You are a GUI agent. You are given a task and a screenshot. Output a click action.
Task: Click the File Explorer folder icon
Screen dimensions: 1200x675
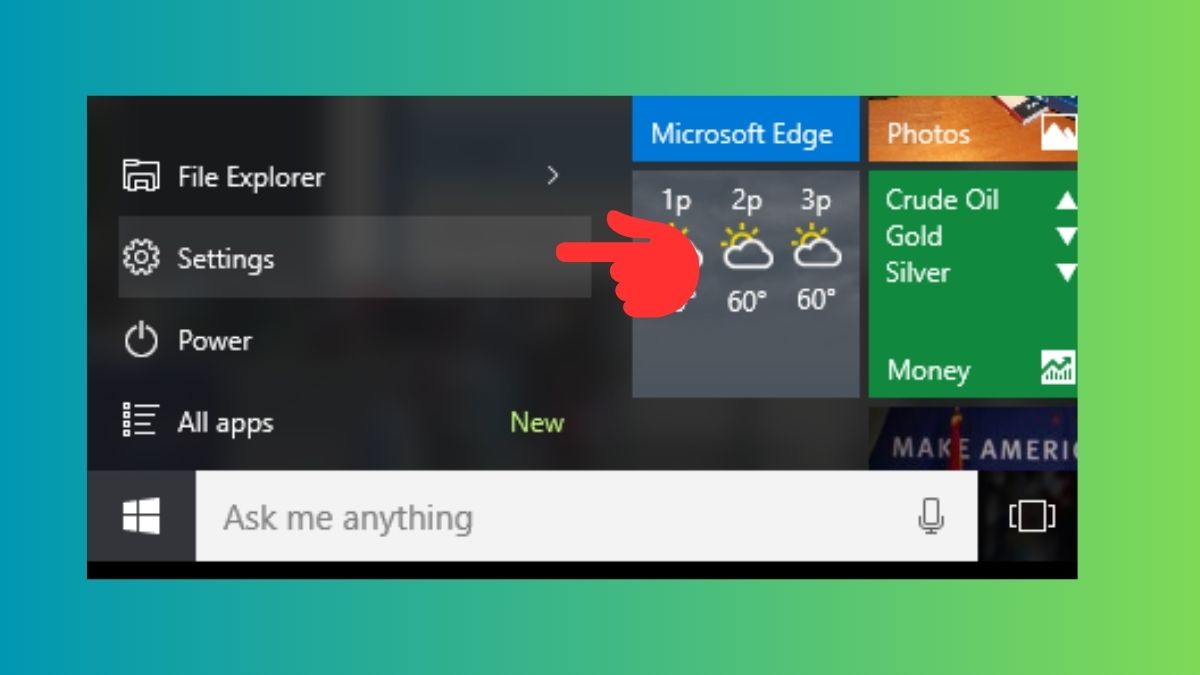[141, 176]
